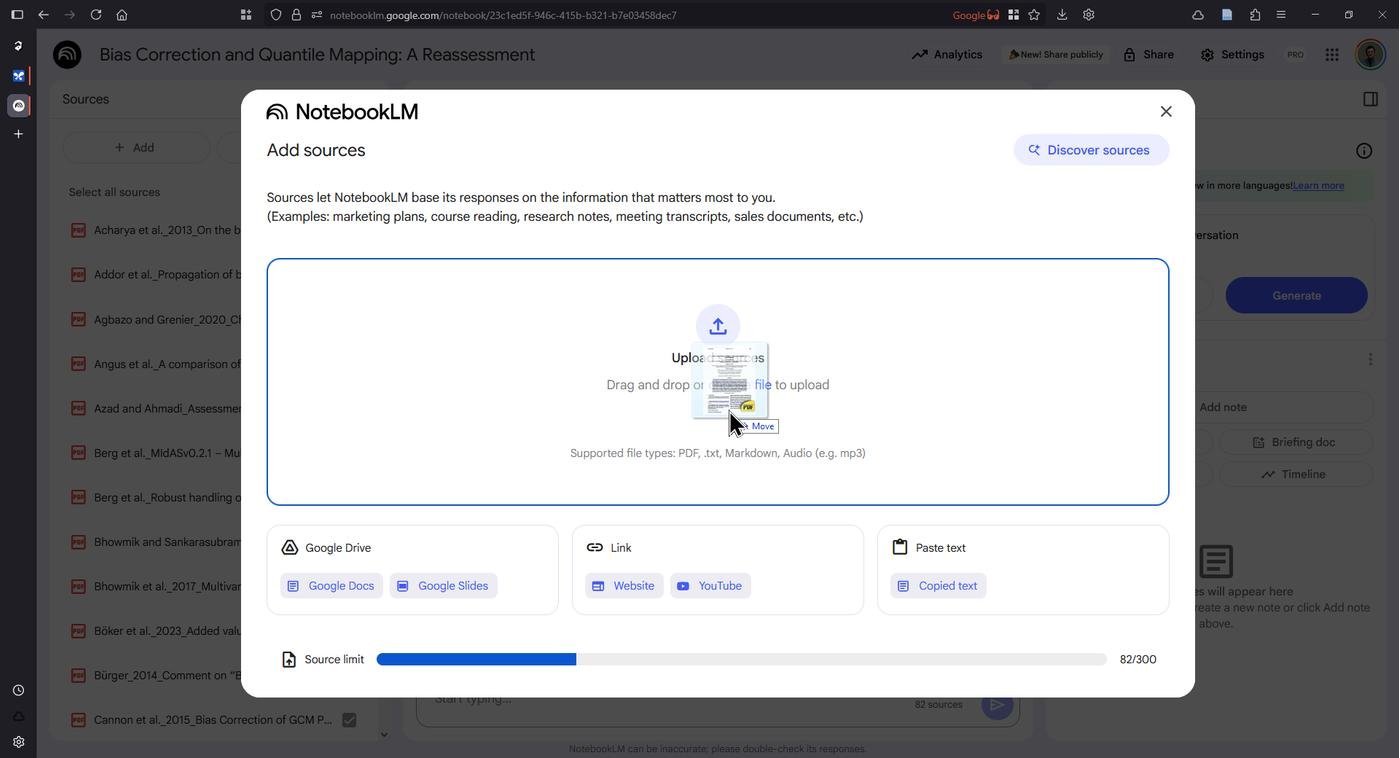1400x758 pixels.
Task: Close the Add sources dialog
Action: pos(1166,111)
